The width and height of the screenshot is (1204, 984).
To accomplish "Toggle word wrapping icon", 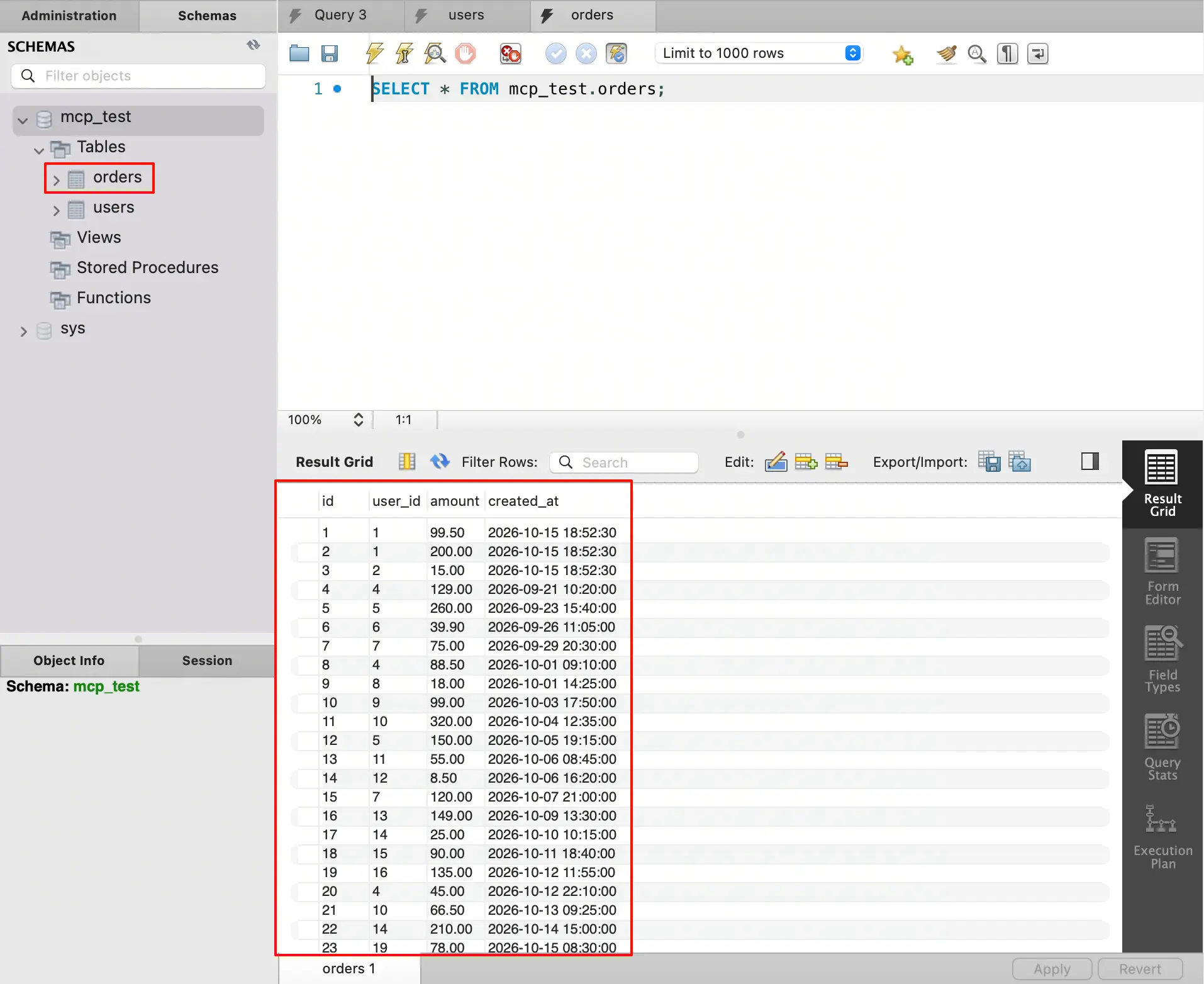I will click(1037, 53).
